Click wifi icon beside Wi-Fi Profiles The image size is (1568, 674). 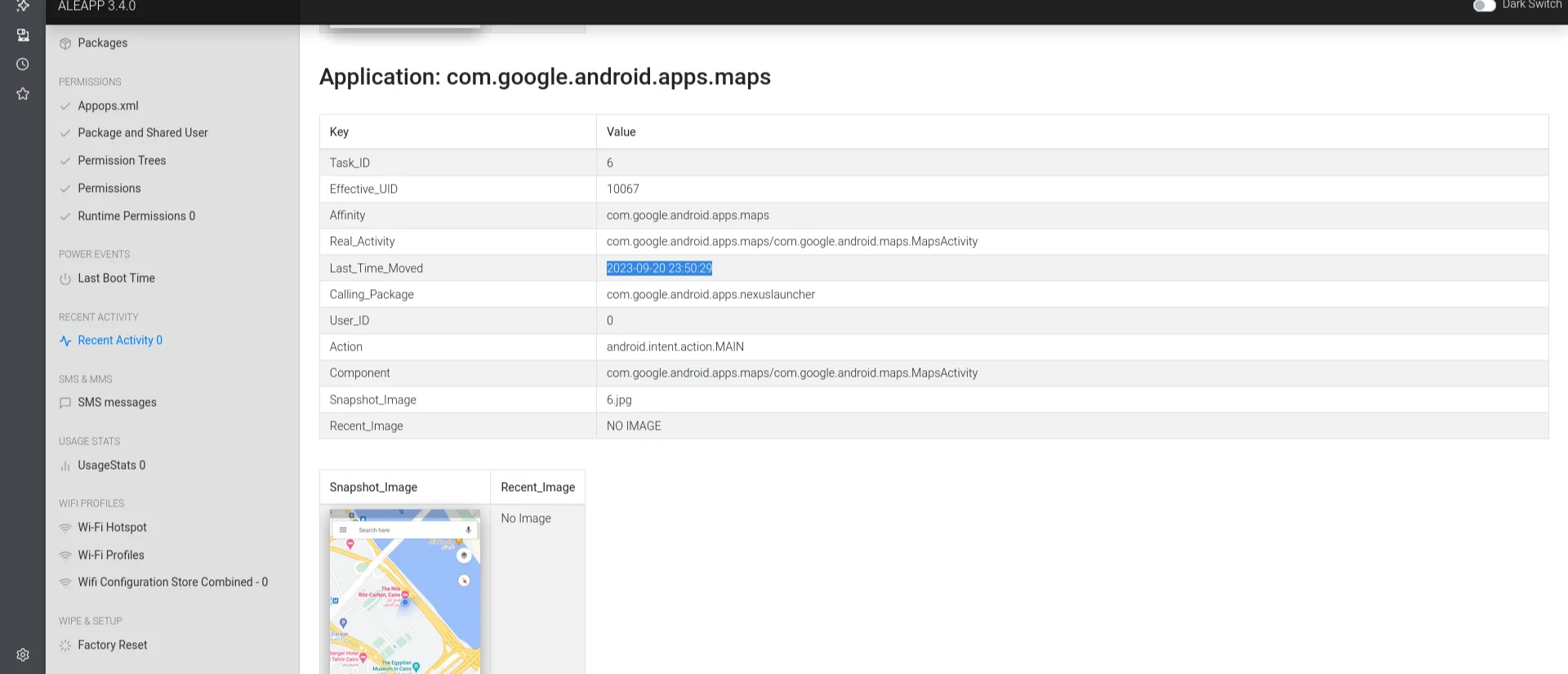click(65, 556)
